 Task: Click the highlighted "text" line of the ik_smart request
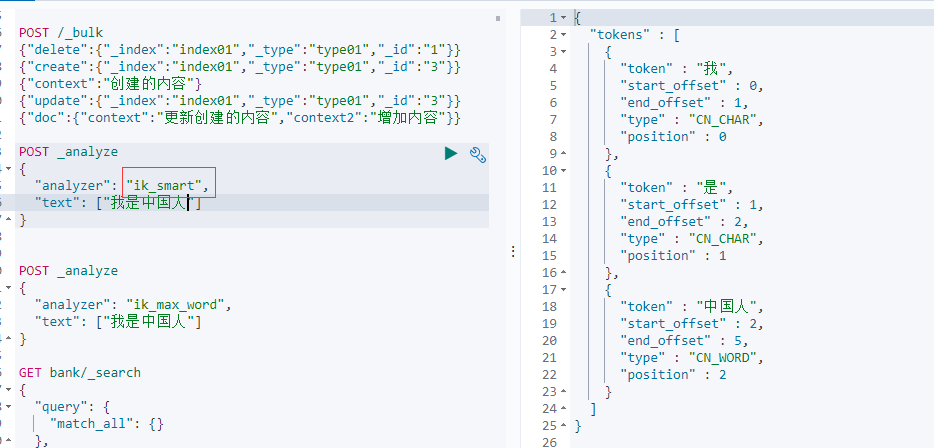click(117, 203)
